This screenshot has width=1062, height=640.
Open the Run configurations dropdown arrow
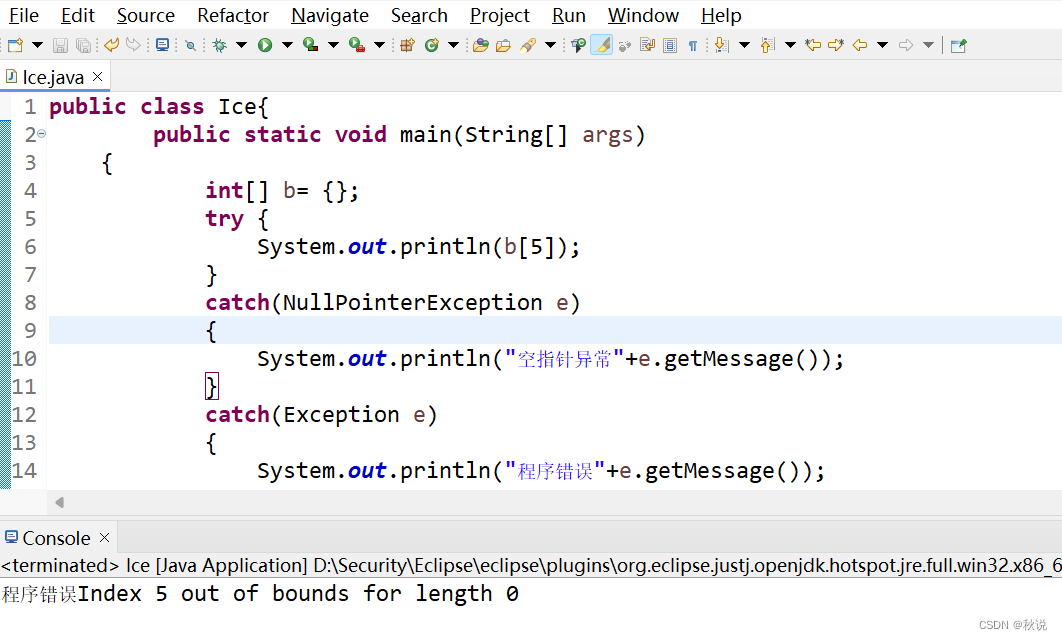pyautogui.click(x=287, y=45)
